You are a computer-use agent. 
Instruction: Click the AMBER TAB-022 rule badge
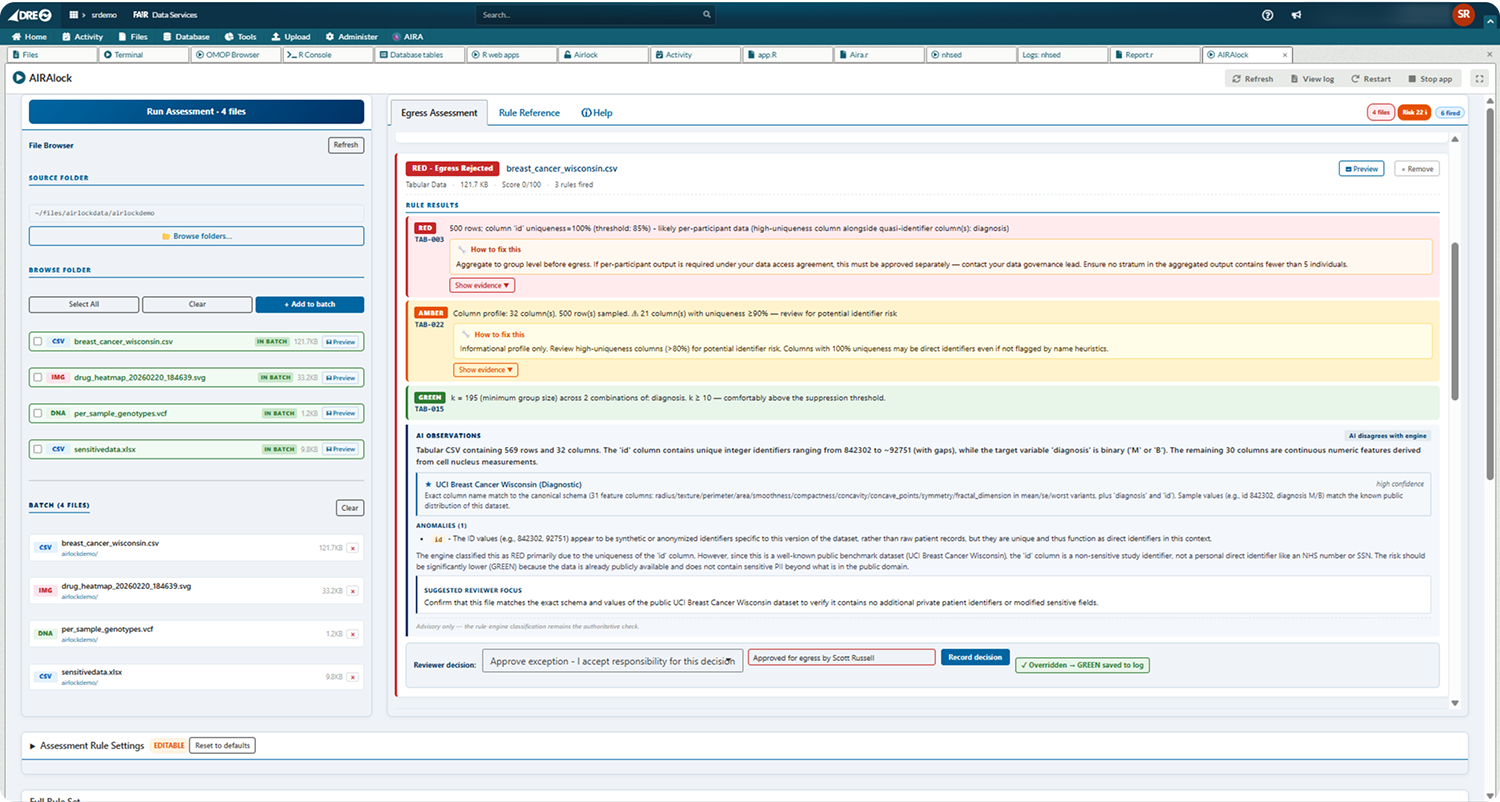430,313
